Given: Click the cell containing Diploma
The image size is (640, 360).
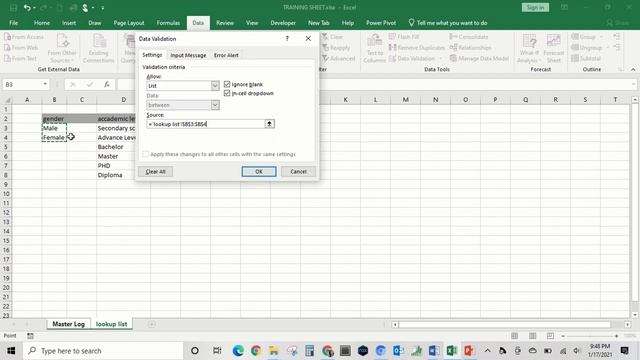Looking at the screenshot, I should pyautogui.click(x=123, y=175).
